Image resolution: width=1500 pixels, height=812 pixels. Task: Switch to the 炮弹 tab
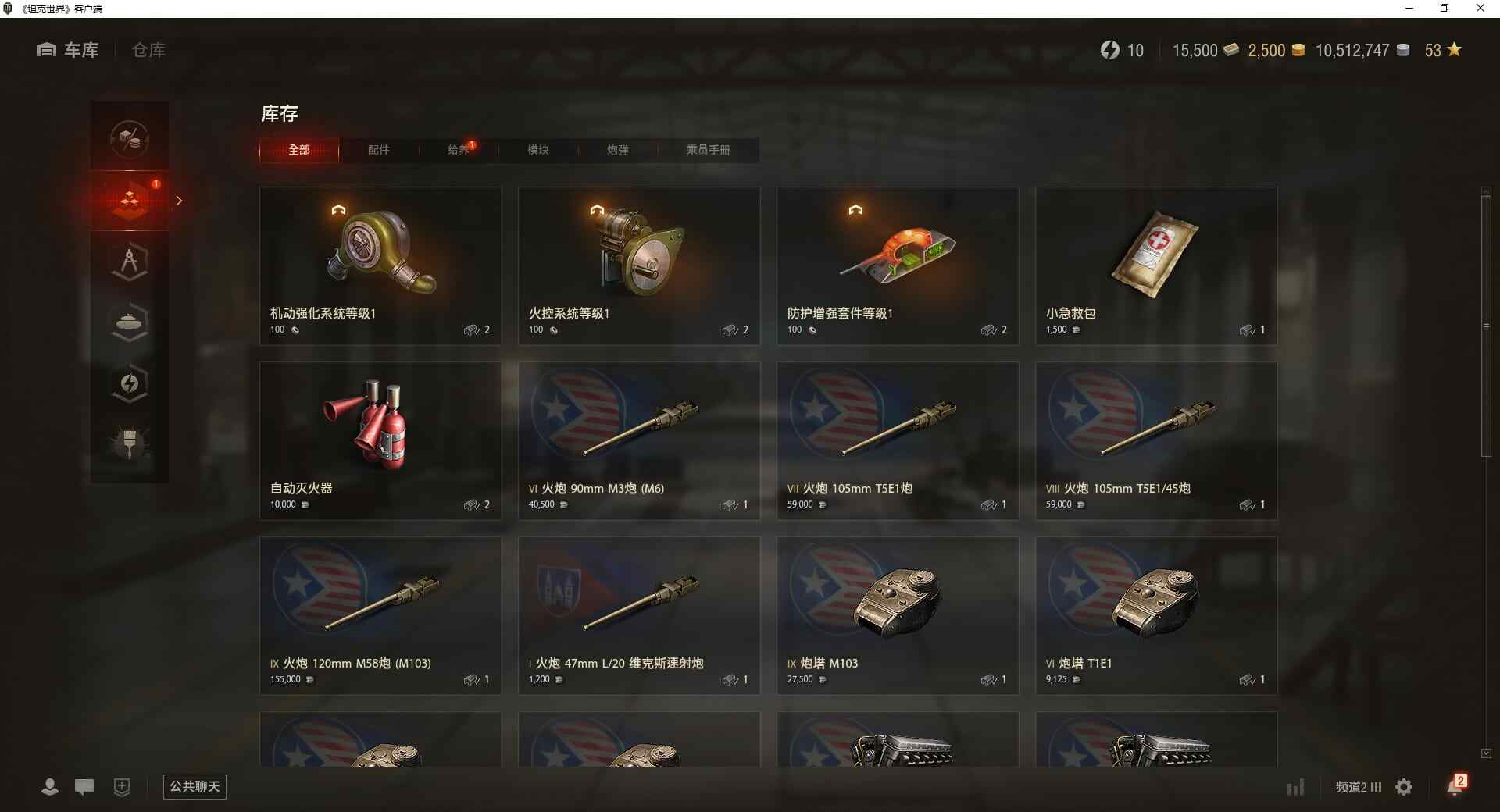coord(617,150)
